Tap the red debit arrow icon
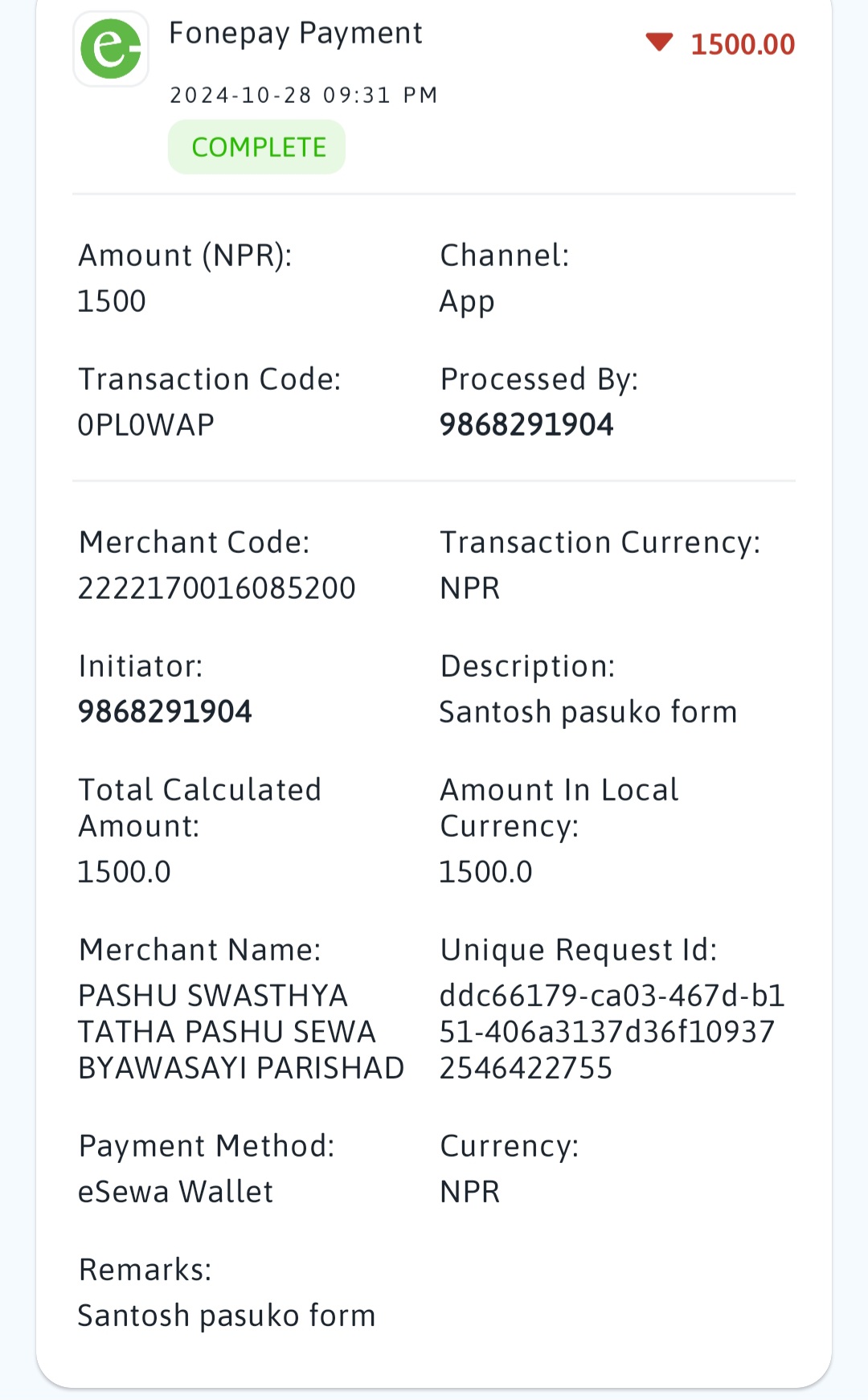 (659, 43)
